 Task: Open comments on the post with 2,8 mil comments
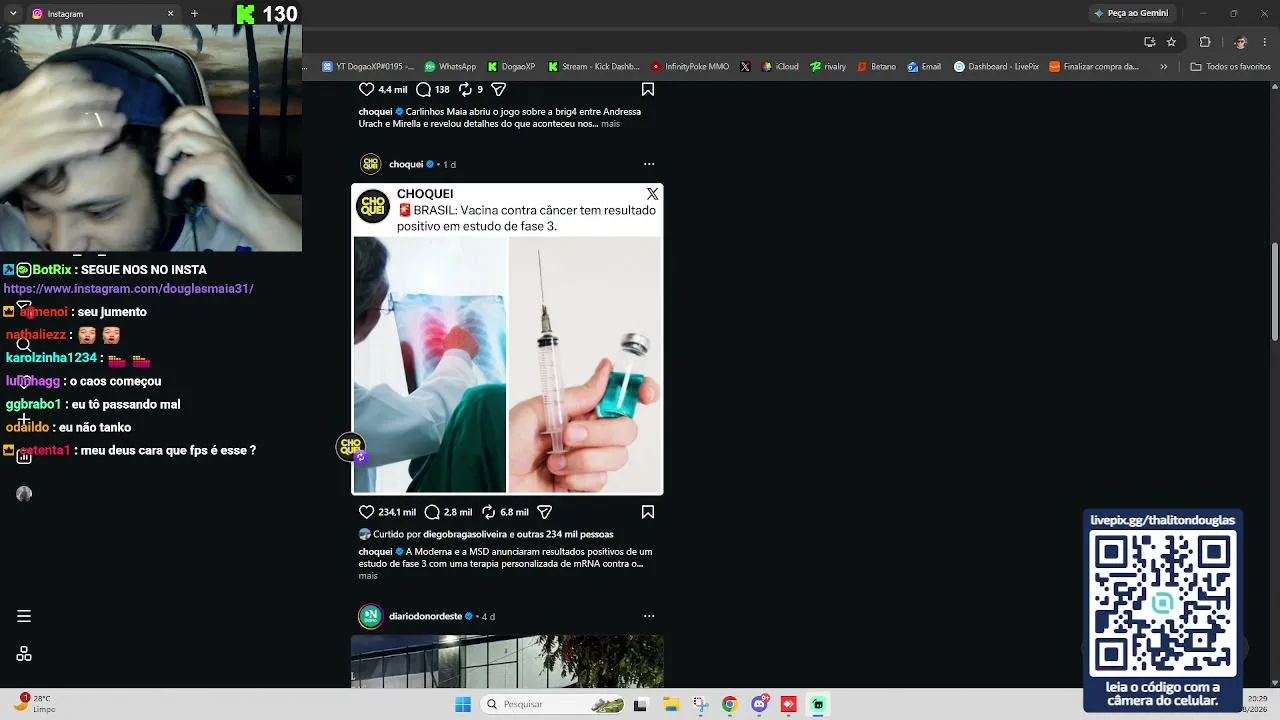pyautogui.click(x=432, y=512)
